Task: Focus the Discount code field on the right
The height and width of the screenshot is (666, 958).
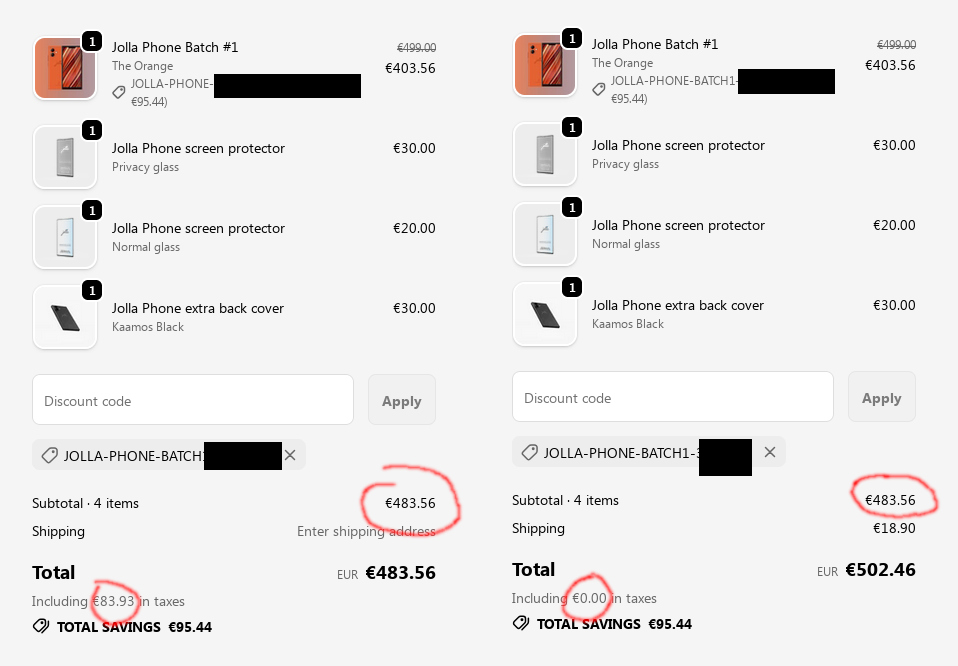Action: (673, 397)
